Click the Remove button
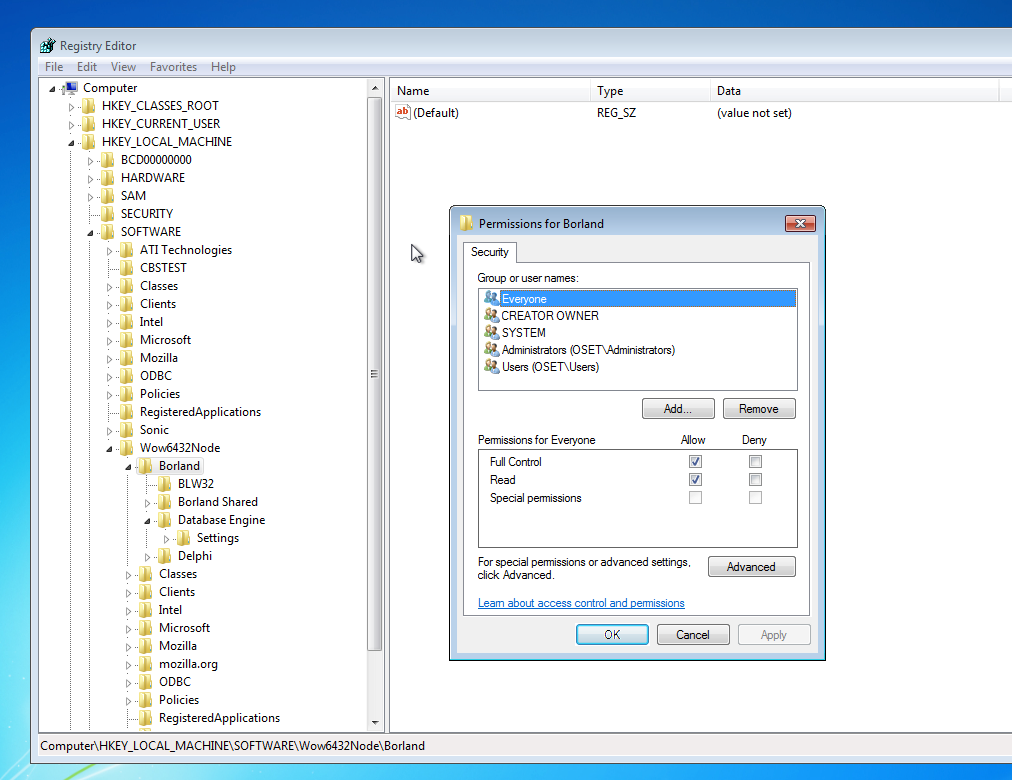Image resolution: width=1012 pixels, height=780 pixels. pos(759,409)
